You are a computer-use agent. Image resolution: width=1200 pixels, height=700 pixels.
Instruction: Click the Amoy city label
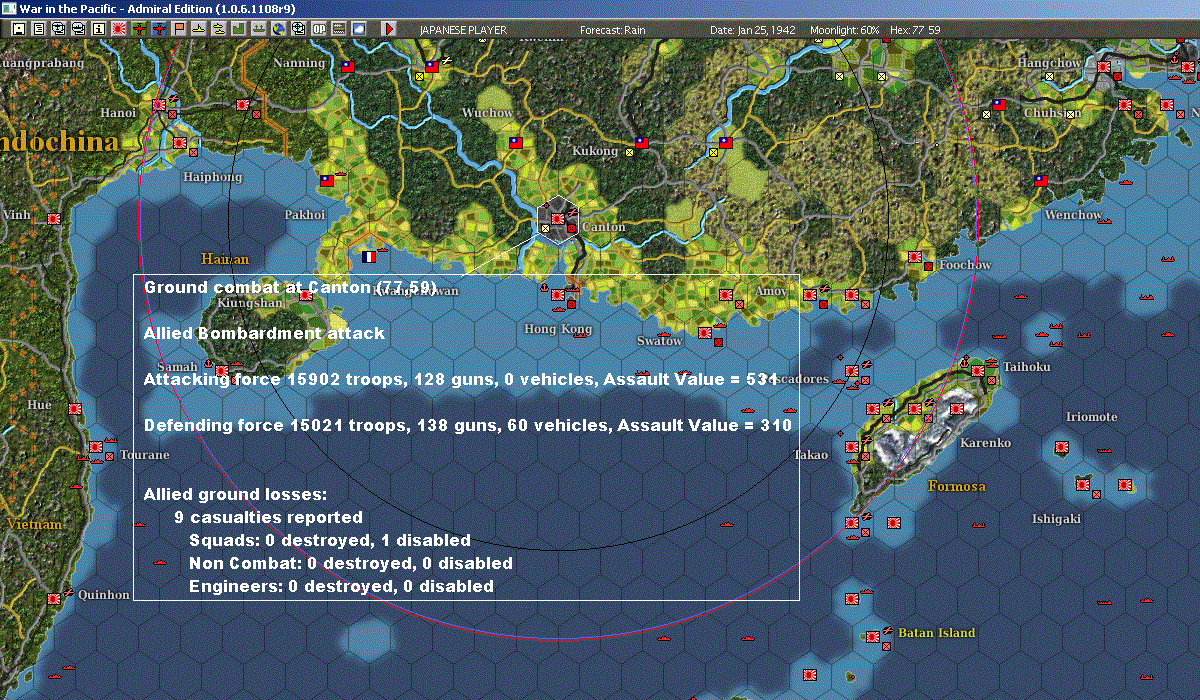click(771, 291)
